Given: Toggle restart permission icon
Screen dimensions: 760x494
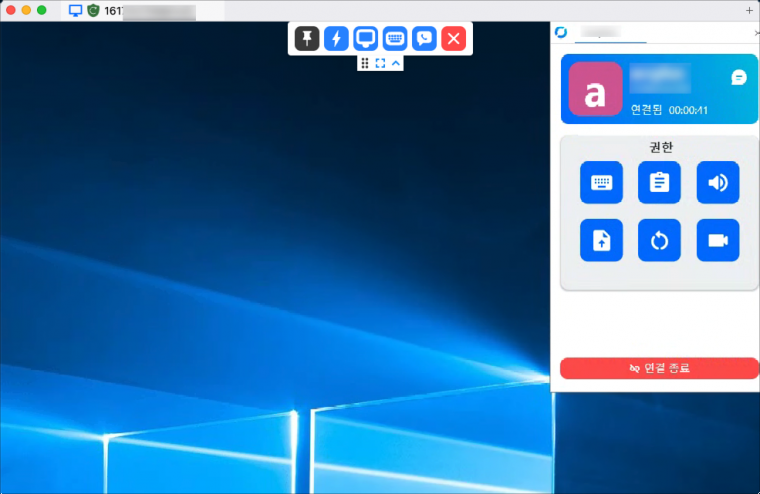Looking at the screenshot, I should pyautogui.click(x=659, y=240).
